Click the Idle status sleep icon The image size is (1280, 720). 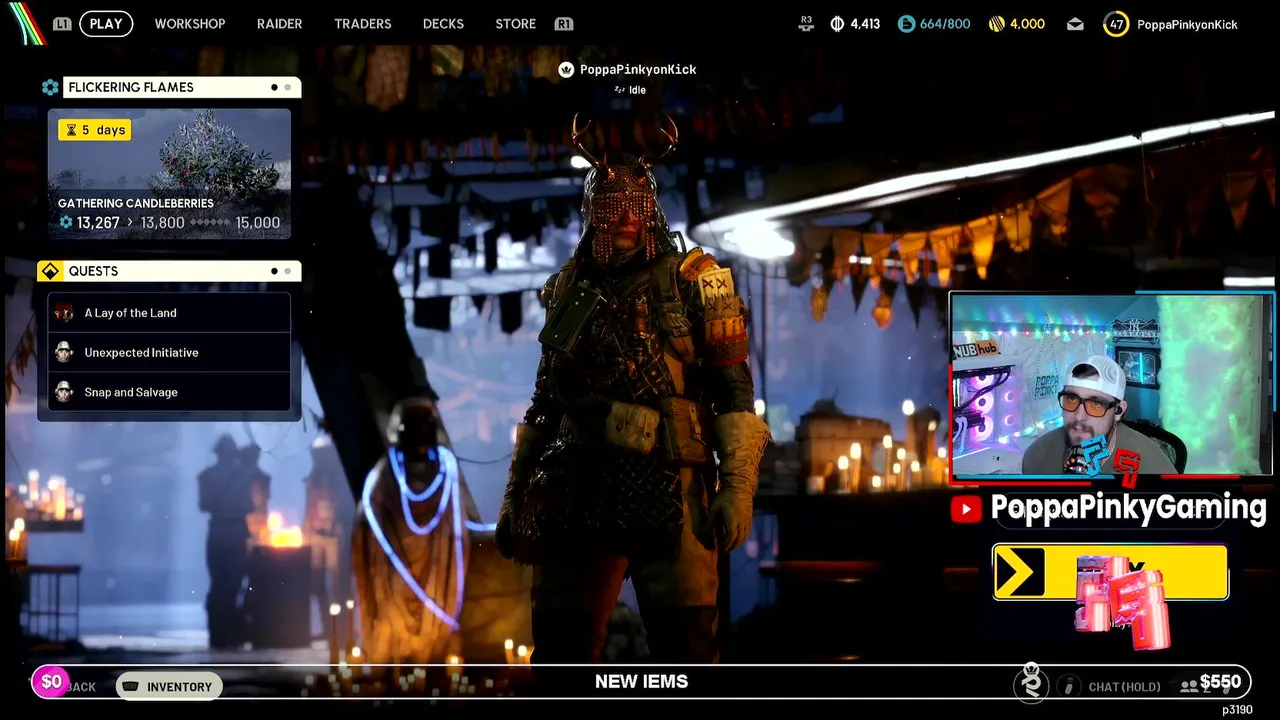pos(620,90)
